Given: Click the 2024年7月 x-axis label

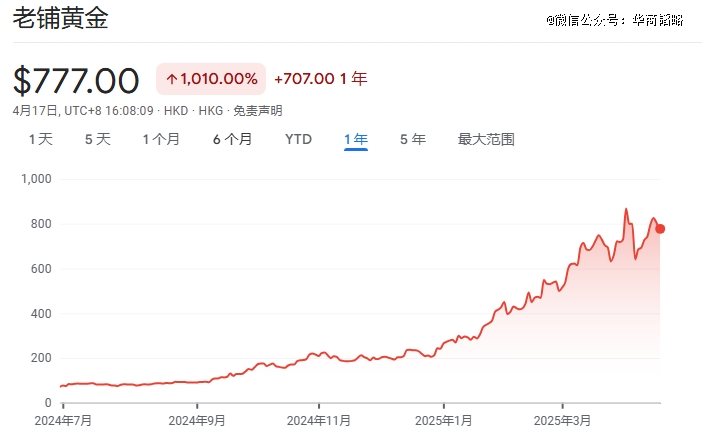Looking at the screenshot, I should pyautogui.click(x=62, y=421).
